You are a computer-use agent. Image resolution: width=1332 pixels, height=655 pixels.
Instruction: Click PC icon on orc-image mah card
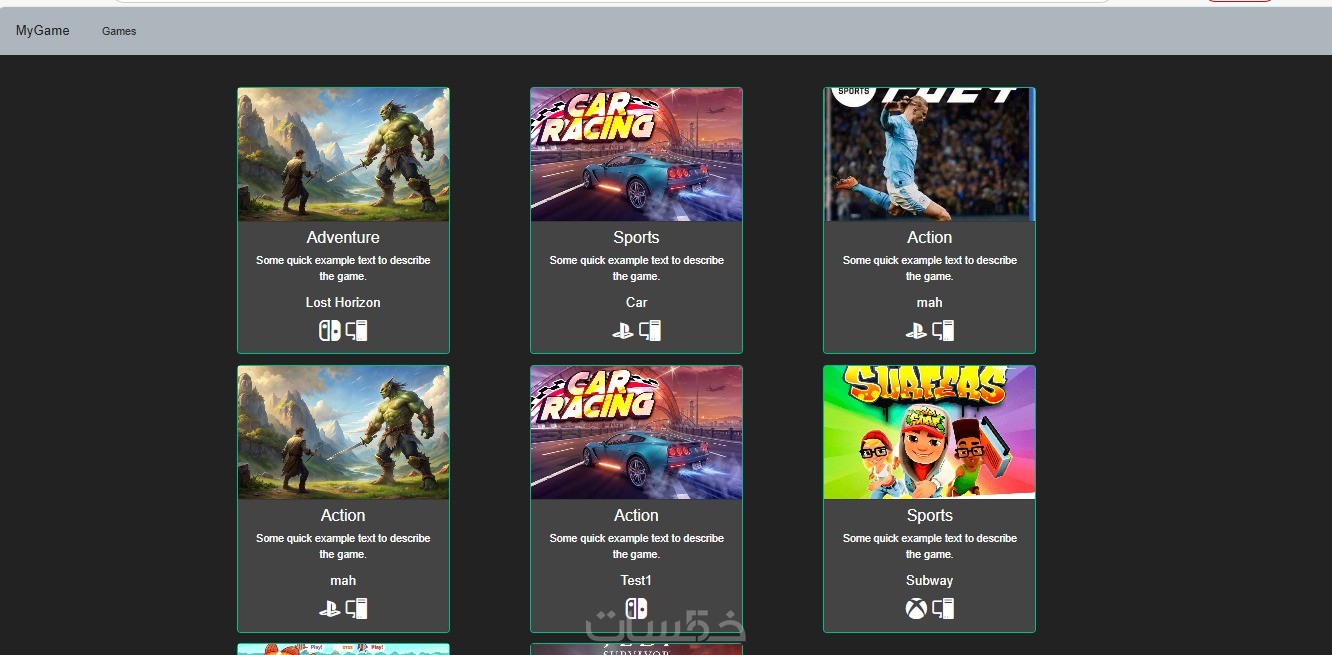[x=357, y=608]
